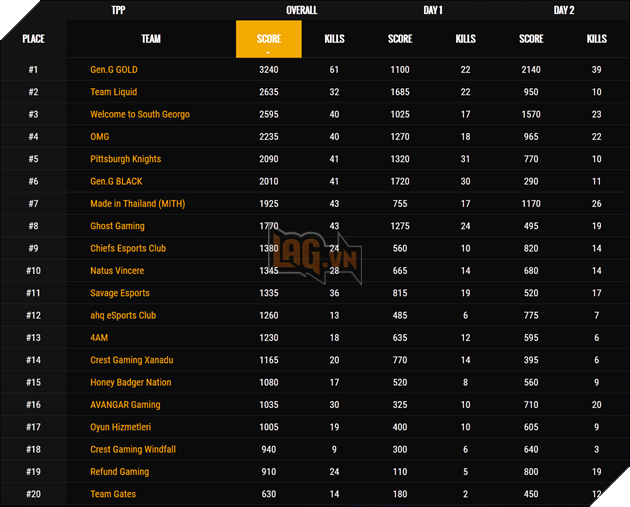This screenshot has width=630, height=507.
Task: Open the Ghost Gaming team link
Action: click(x=117, y=226)
